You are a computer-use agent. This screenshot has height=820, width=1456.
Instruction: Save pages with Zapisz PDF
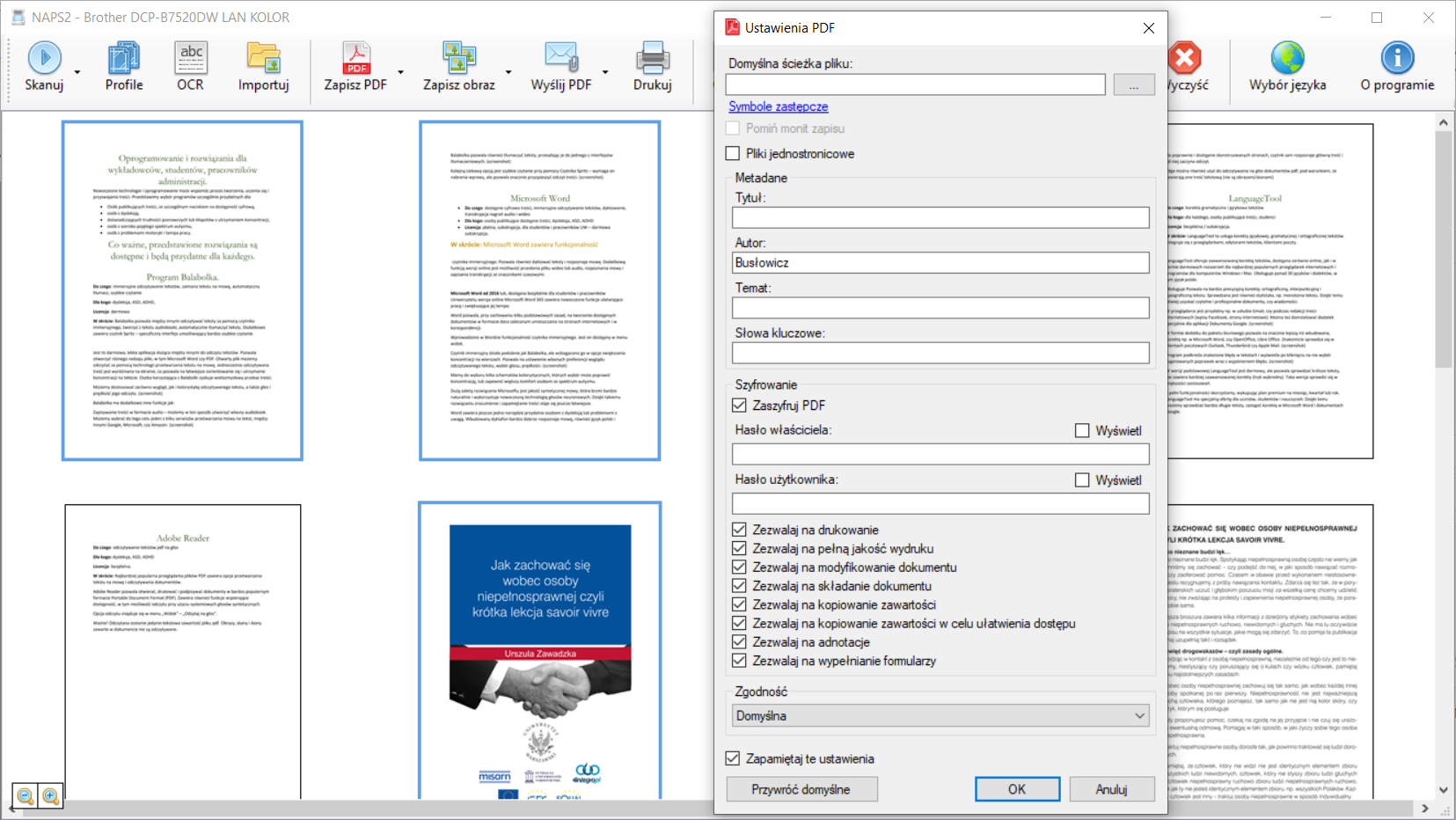pyautogui.click(x=356, y=66)
